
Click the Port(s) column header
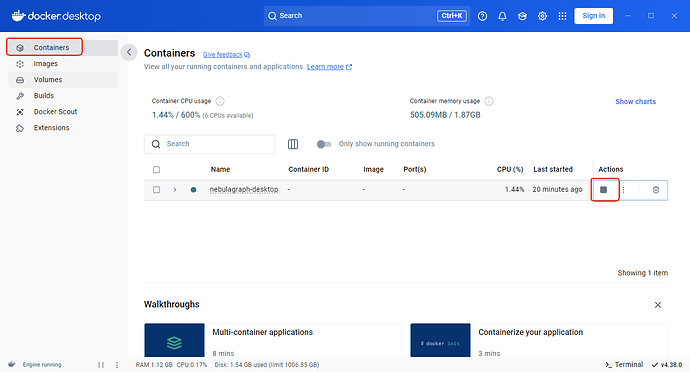[415, 169]
